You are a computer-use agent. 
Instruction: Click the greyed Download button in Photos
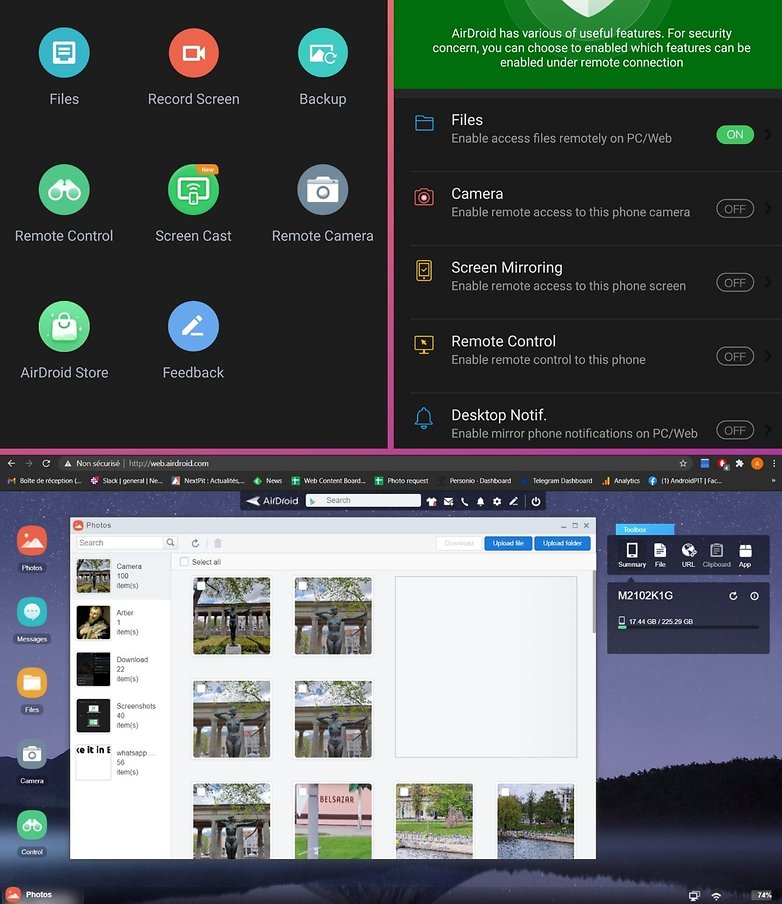tap(459, 543)
